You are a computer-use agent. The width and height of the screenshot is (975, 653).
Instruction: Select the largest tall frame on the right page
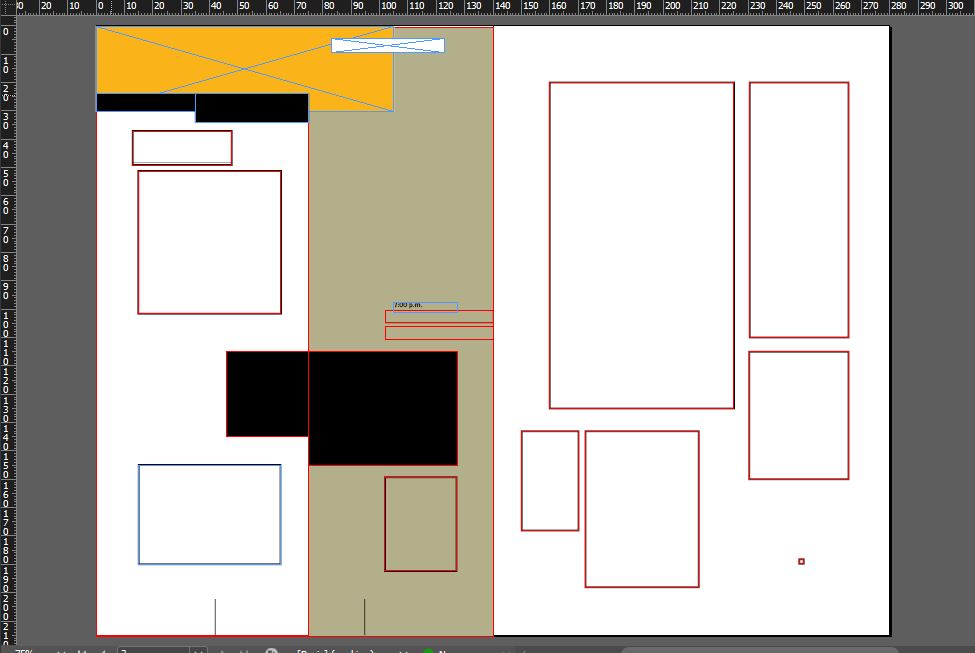[641, 245]
